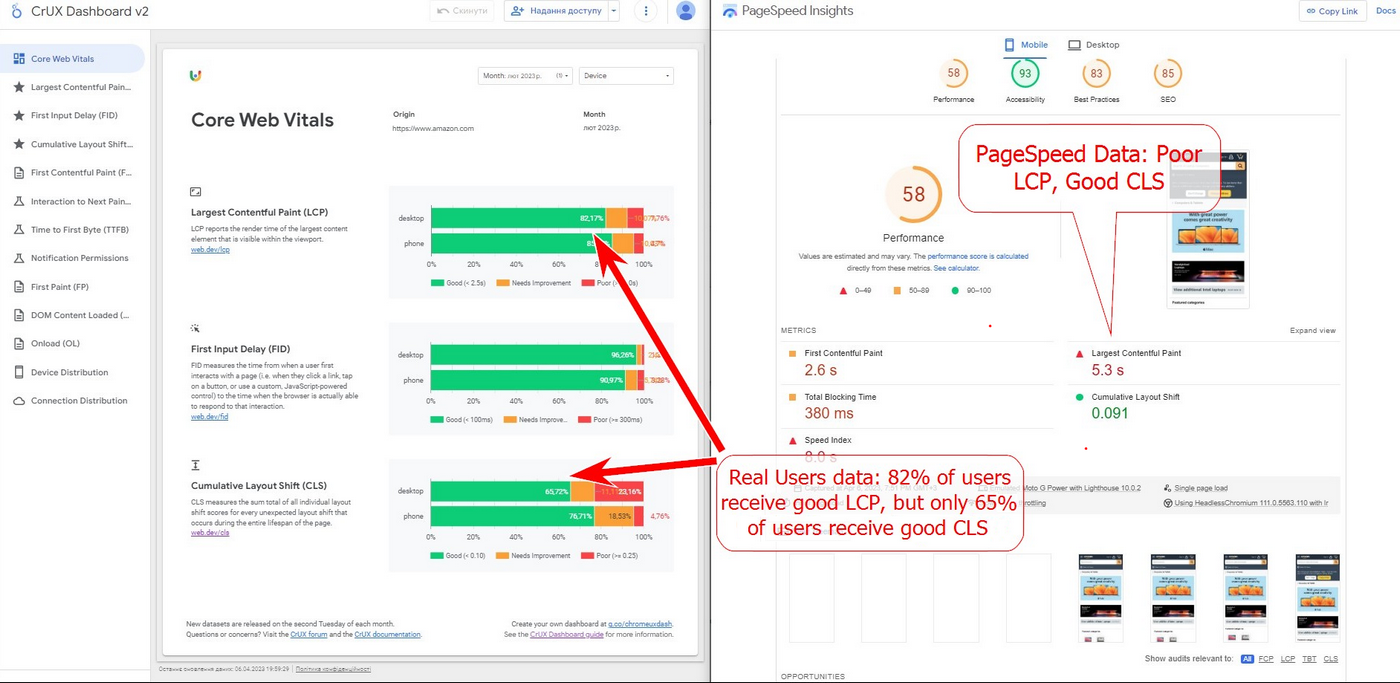The height and width of the screenshot is (683, 1400).
Task: Open the user account avatar
Action: point(685,11)
